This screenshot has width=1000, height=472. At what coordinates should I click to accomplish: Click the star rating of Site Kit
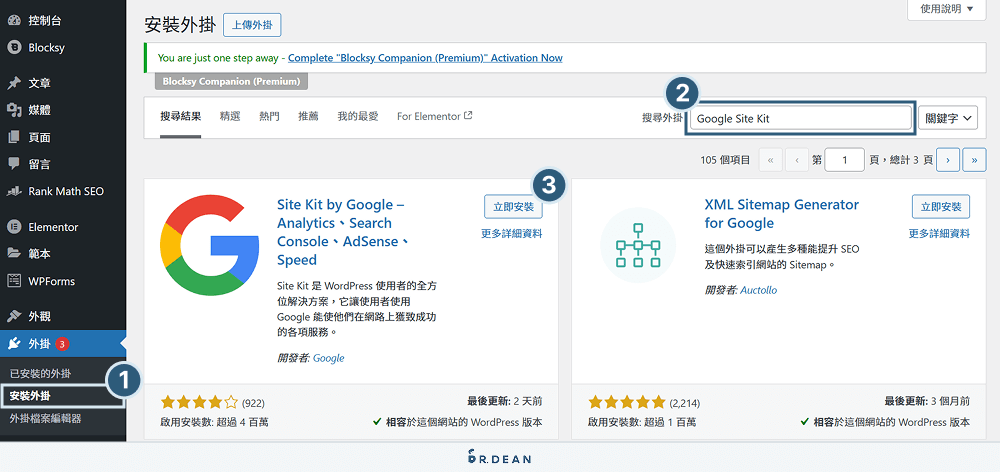tap(200, 402)
